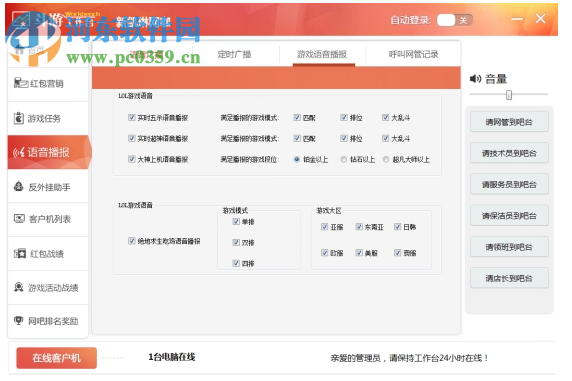The height and width of the screenshot is (381, 572).
Task: Go to the 客户机列表 sidebar section
Action: tap(48, 219)
